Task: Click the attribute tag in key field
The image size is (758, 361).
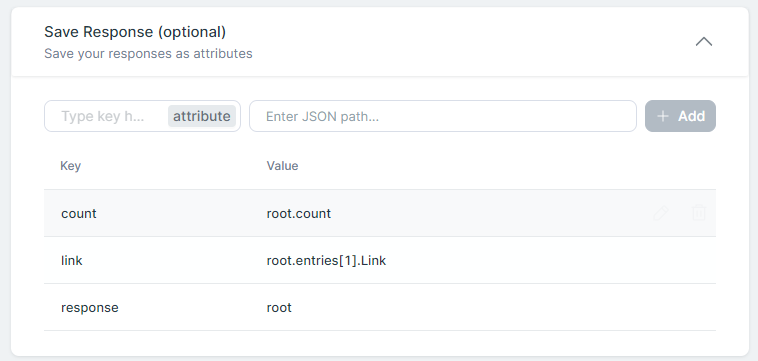Action: (x=202, y=116)
